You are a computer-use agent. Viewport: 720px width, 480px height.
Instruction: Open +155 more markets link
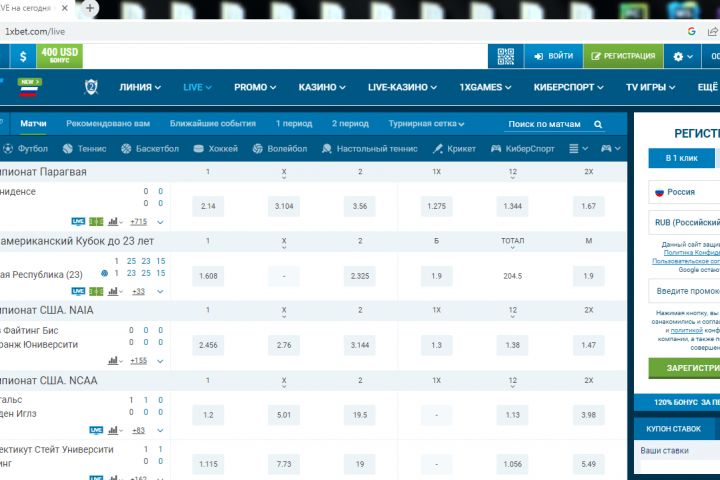coord(139,361)
